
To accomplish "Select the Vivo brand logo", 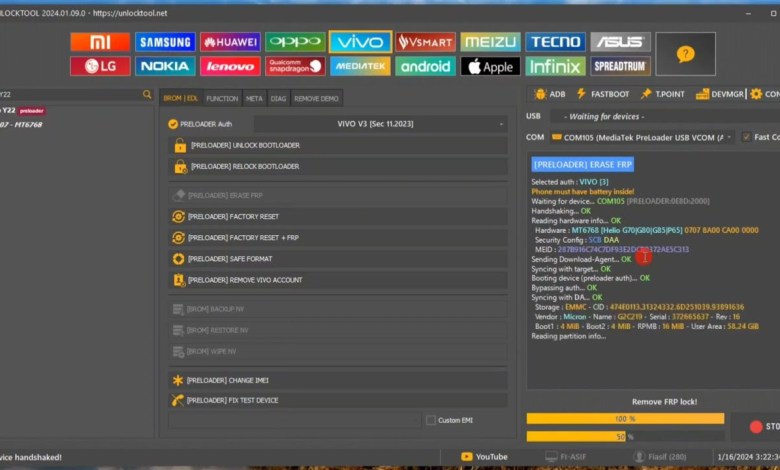I will 360,42.
